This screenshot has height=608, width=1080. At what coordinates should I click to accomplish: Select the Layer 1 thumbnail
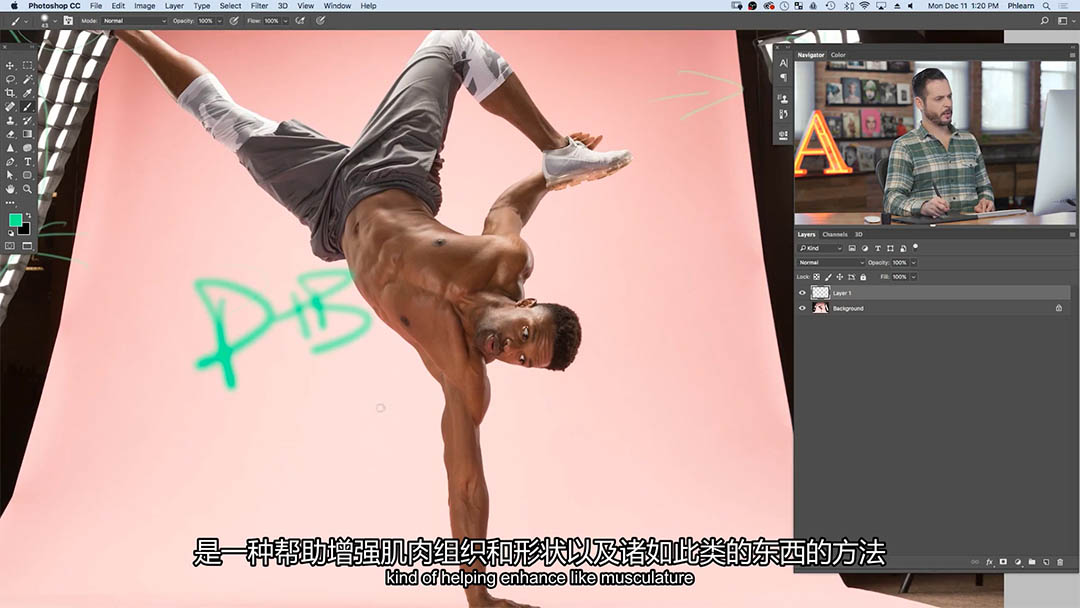click(x=820, y=293)
